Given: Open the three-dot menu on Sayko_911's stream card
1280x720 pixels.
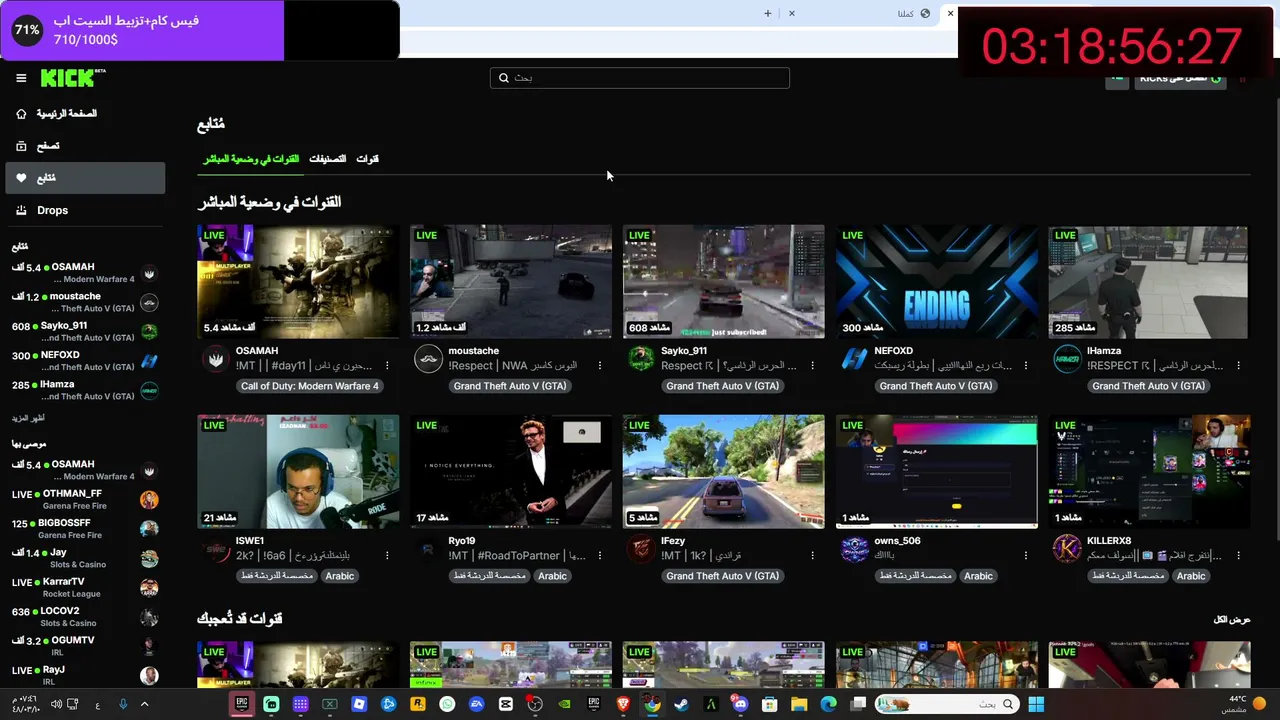Looking at the screenshot, I should tap(813, 366).
